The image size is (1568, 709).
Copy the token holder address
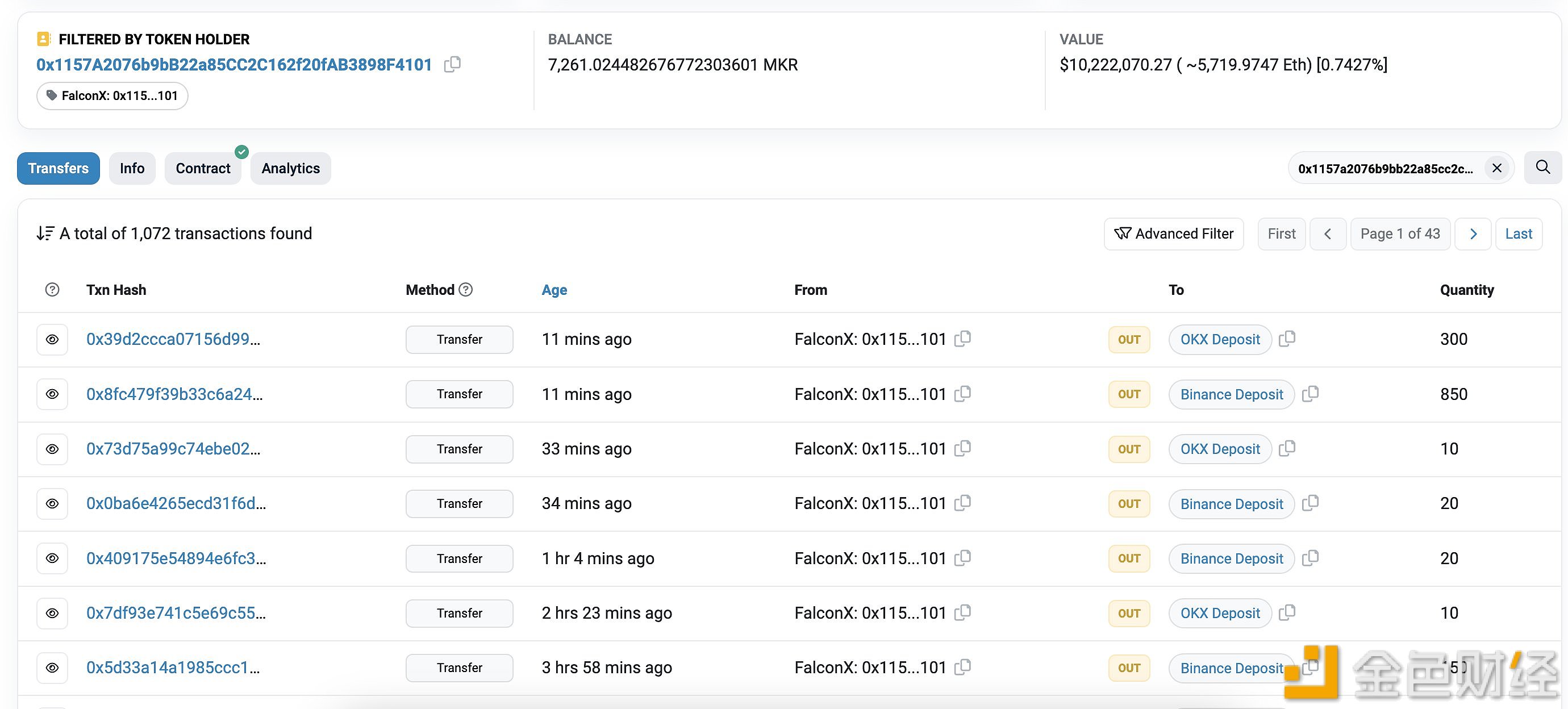pos(452,64)
